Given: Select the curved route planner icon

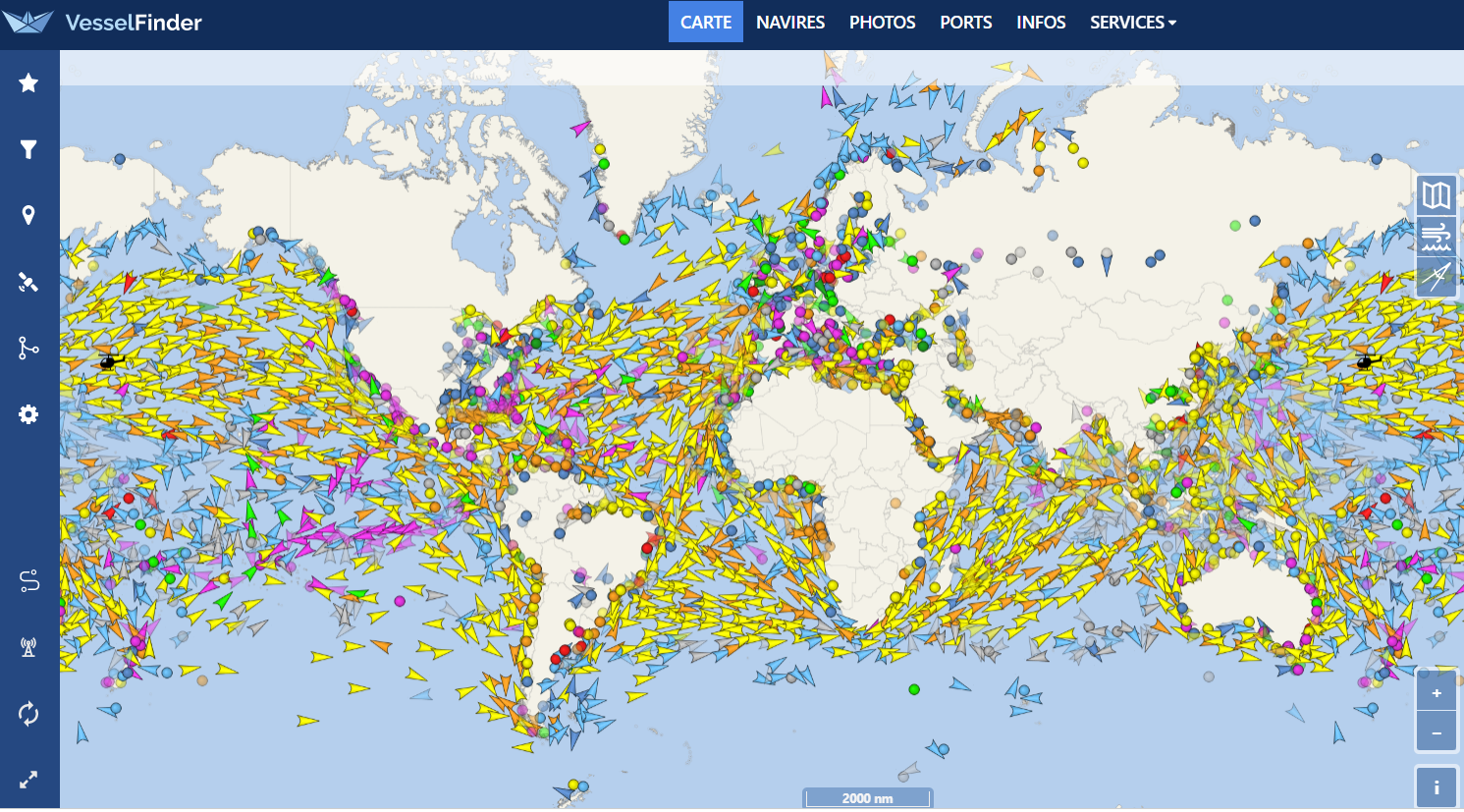Looking at the screenshot, I should click(28, 581).
